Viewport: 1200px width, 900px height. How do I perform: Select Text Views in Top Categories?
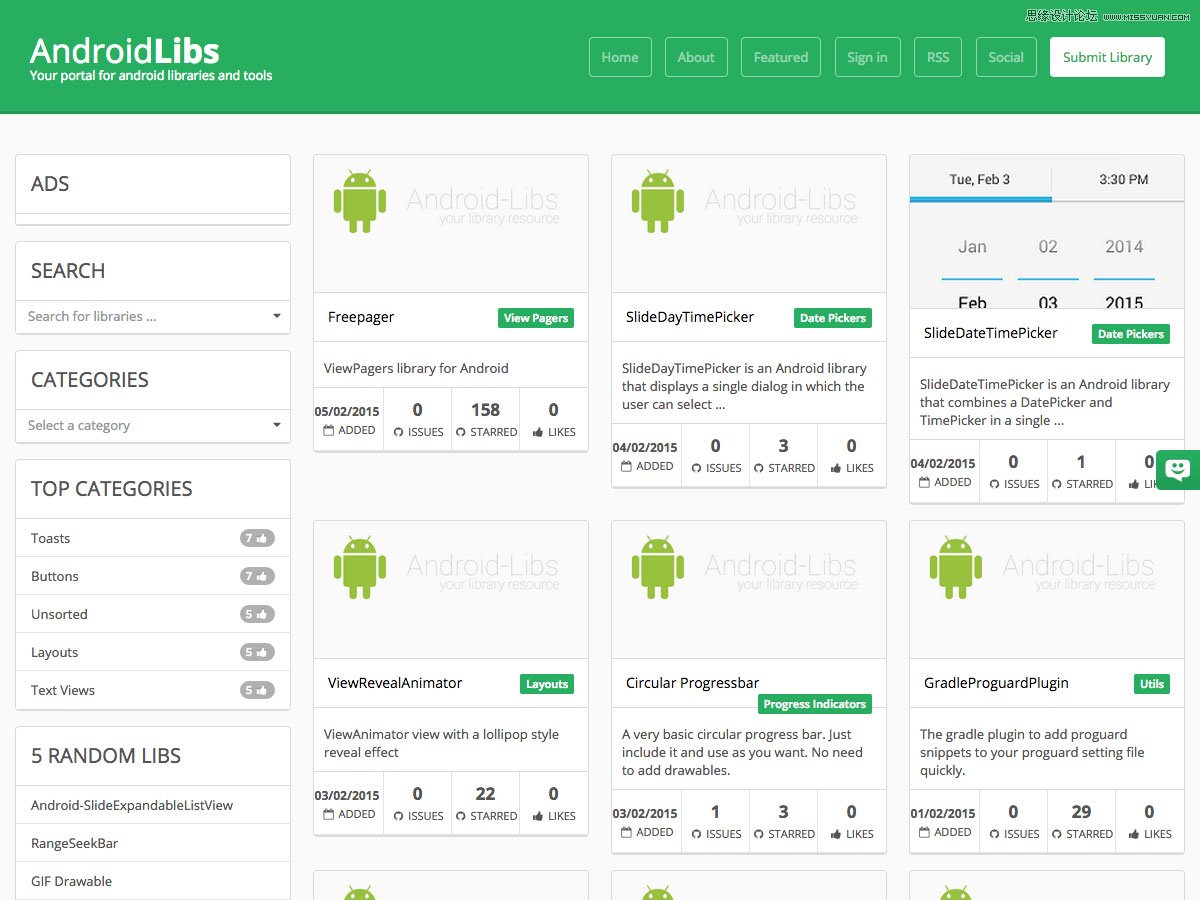(x=153, y=690)
